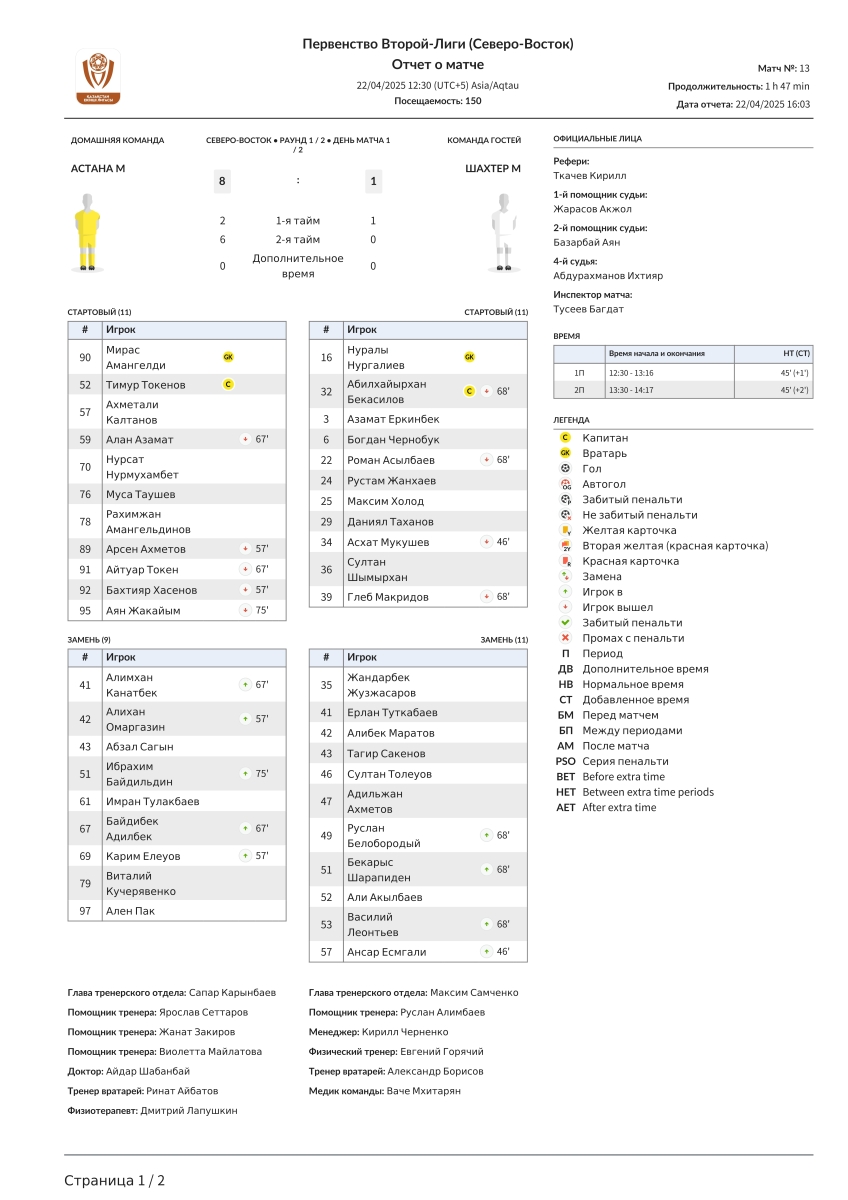Image resolution: width=848 pixels, height=1200 pixels.
Task: Click the 2П row in time table
Action: tap(682, 390)
